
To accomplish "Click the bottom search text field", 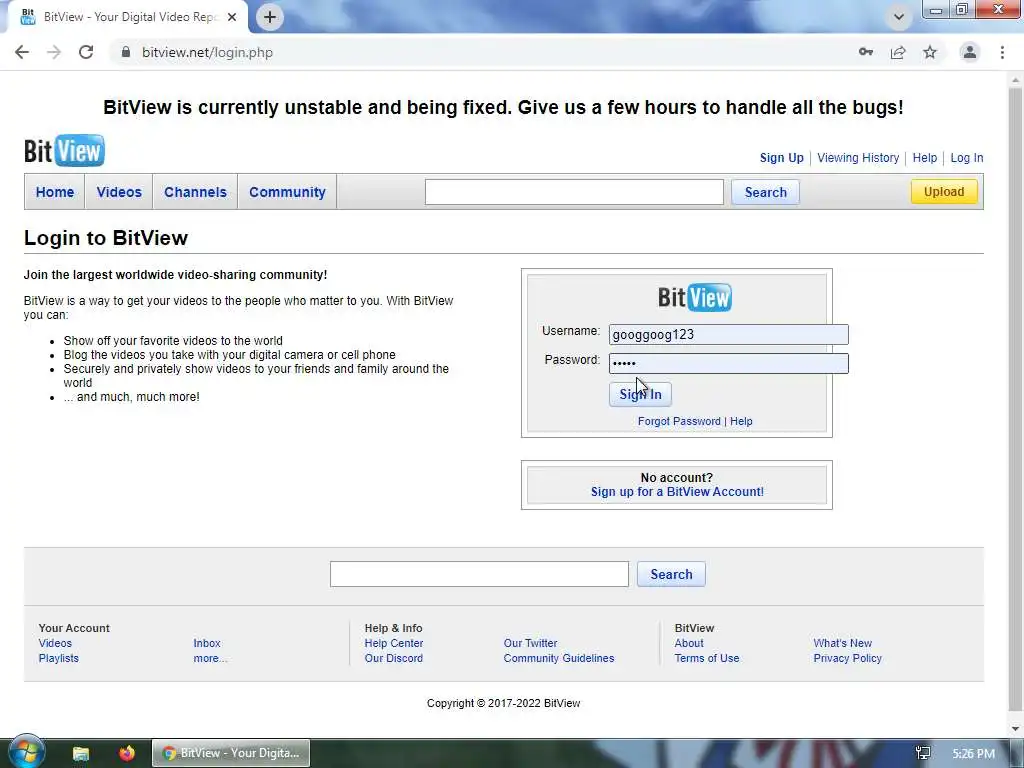I will pyautogui.click(x=479, y=574).
